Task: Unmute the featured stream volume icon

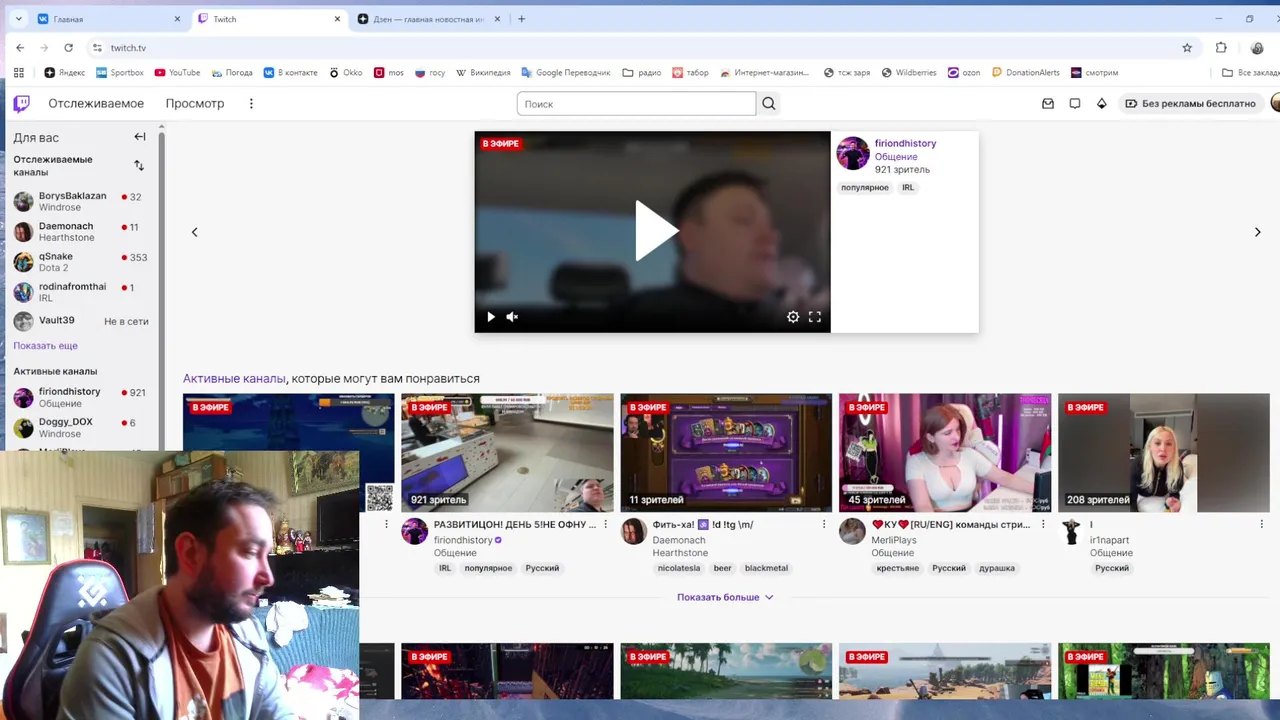Action: (512, 317)
